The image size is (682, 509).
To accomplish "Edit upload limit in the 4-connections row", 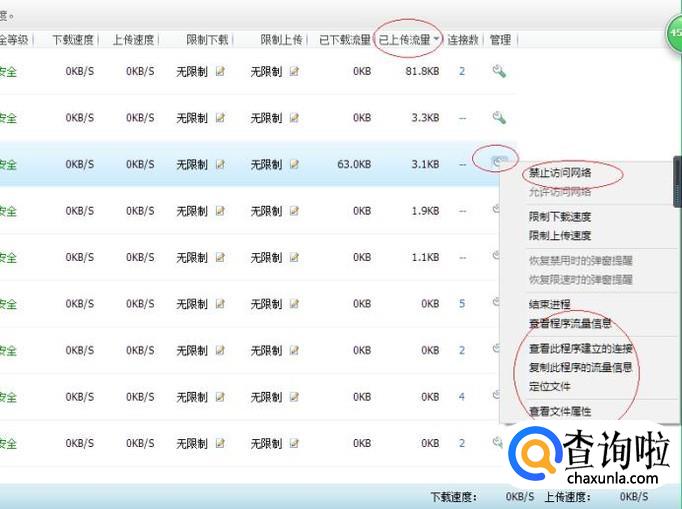I will coord(294,397).
